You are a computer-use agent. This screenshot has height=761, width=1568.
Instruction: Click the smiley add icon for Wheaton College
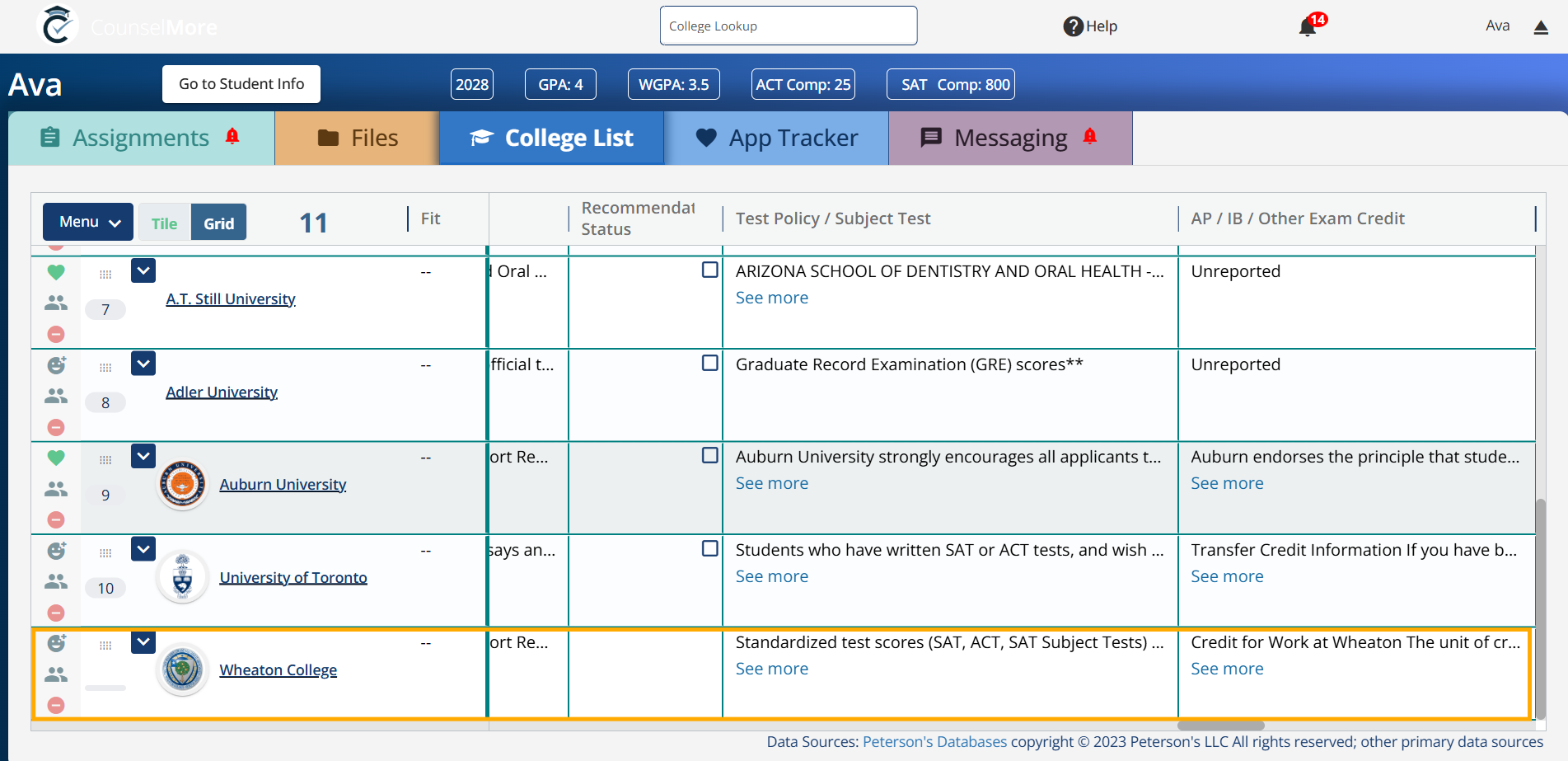pos(56,642)
